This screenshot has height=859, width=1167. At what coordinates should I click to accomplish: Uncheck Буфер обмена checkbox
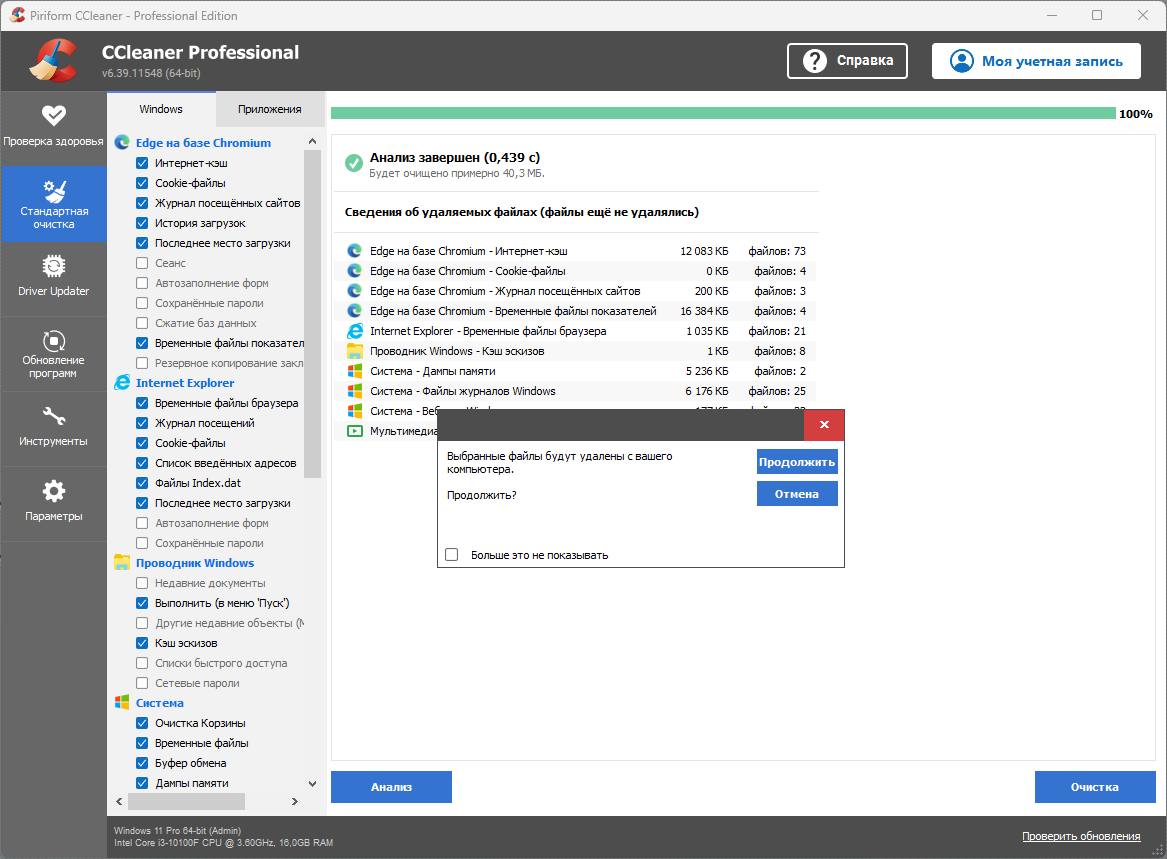click(x=142, y=763)
